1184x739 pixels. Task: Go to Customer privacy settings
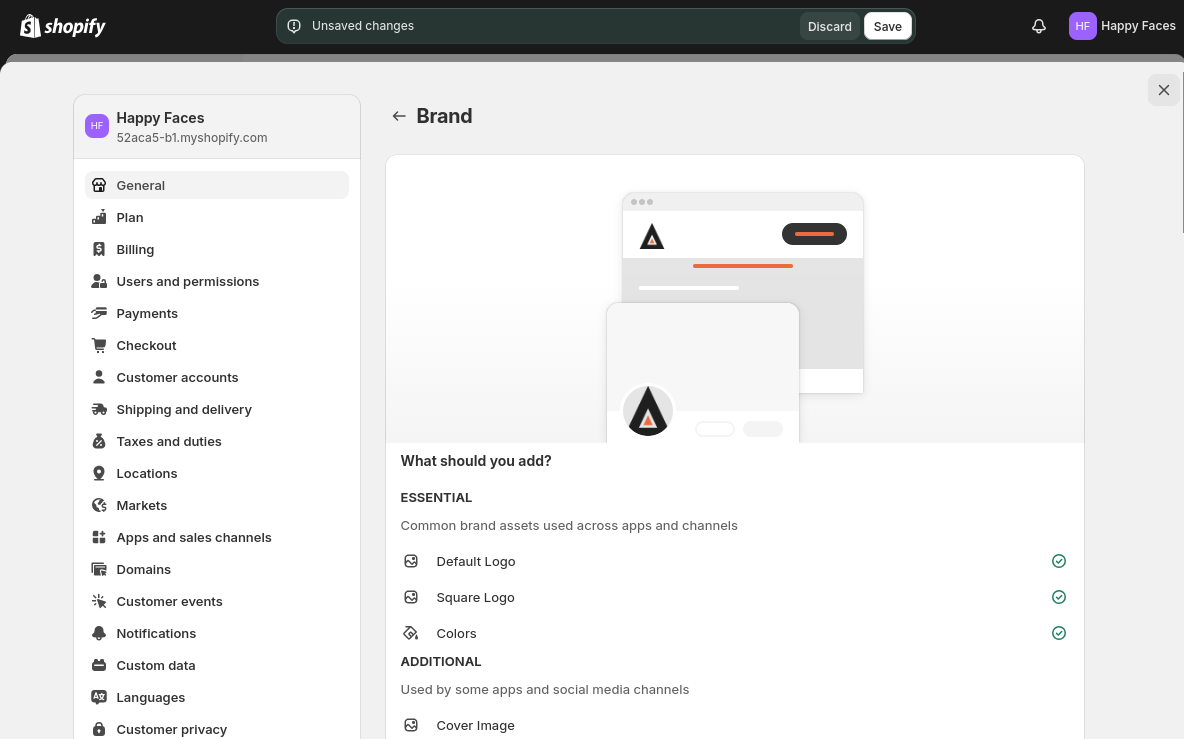click(x=217, y=729)
